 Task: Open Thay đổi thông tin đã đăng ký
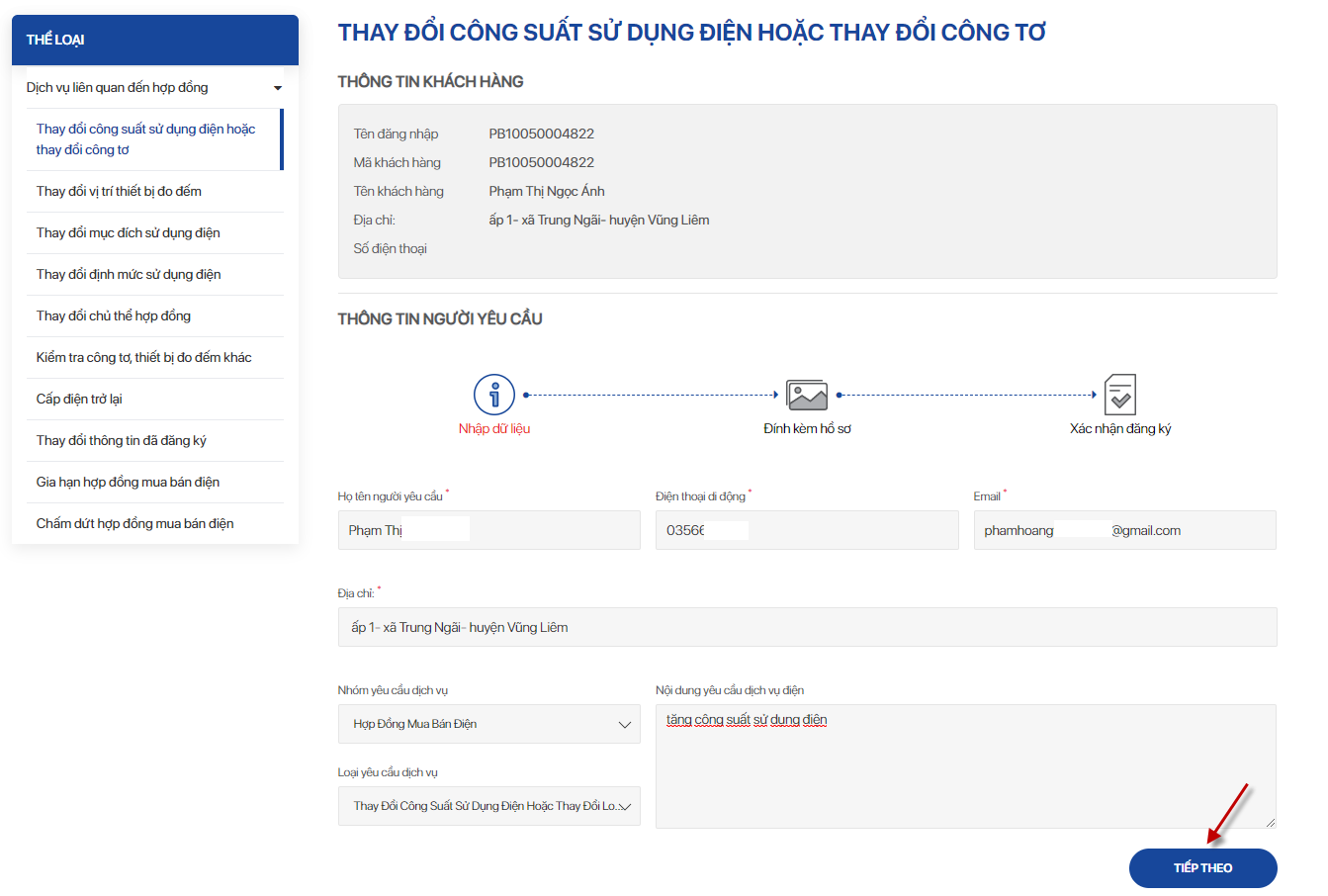pos(122,440)
